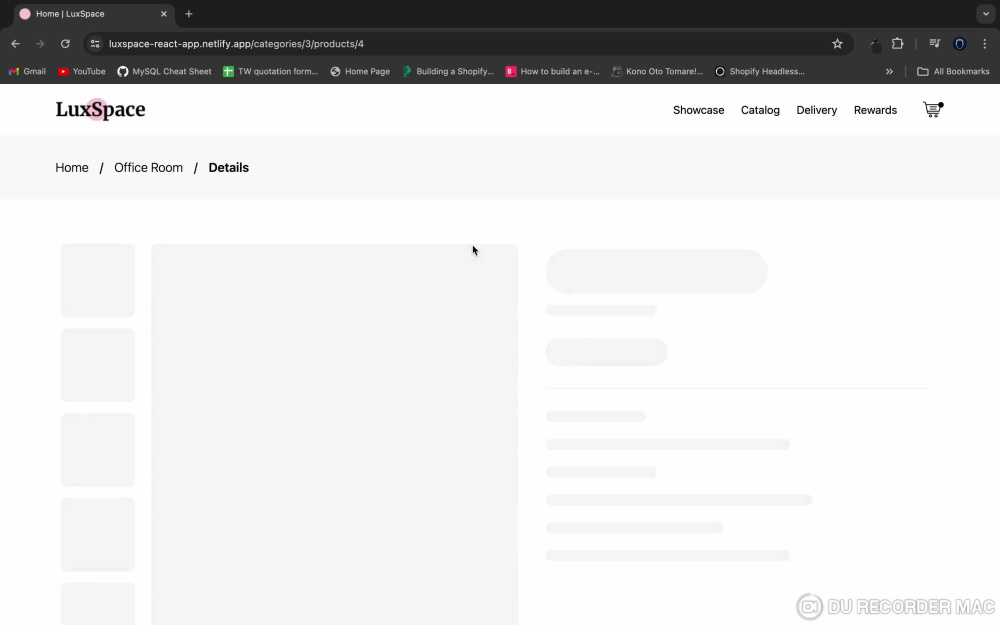Select the Home | LuxSpace browser tab
Screen dimensions: 1000x625
tap(92, 14)
